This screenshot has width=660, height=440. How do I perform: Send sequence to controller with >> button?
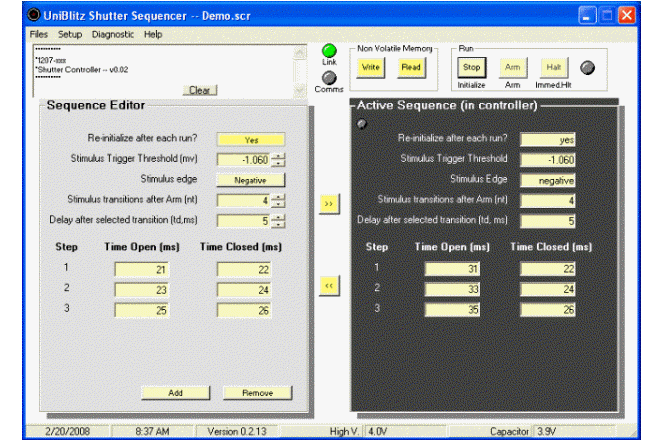327,204
